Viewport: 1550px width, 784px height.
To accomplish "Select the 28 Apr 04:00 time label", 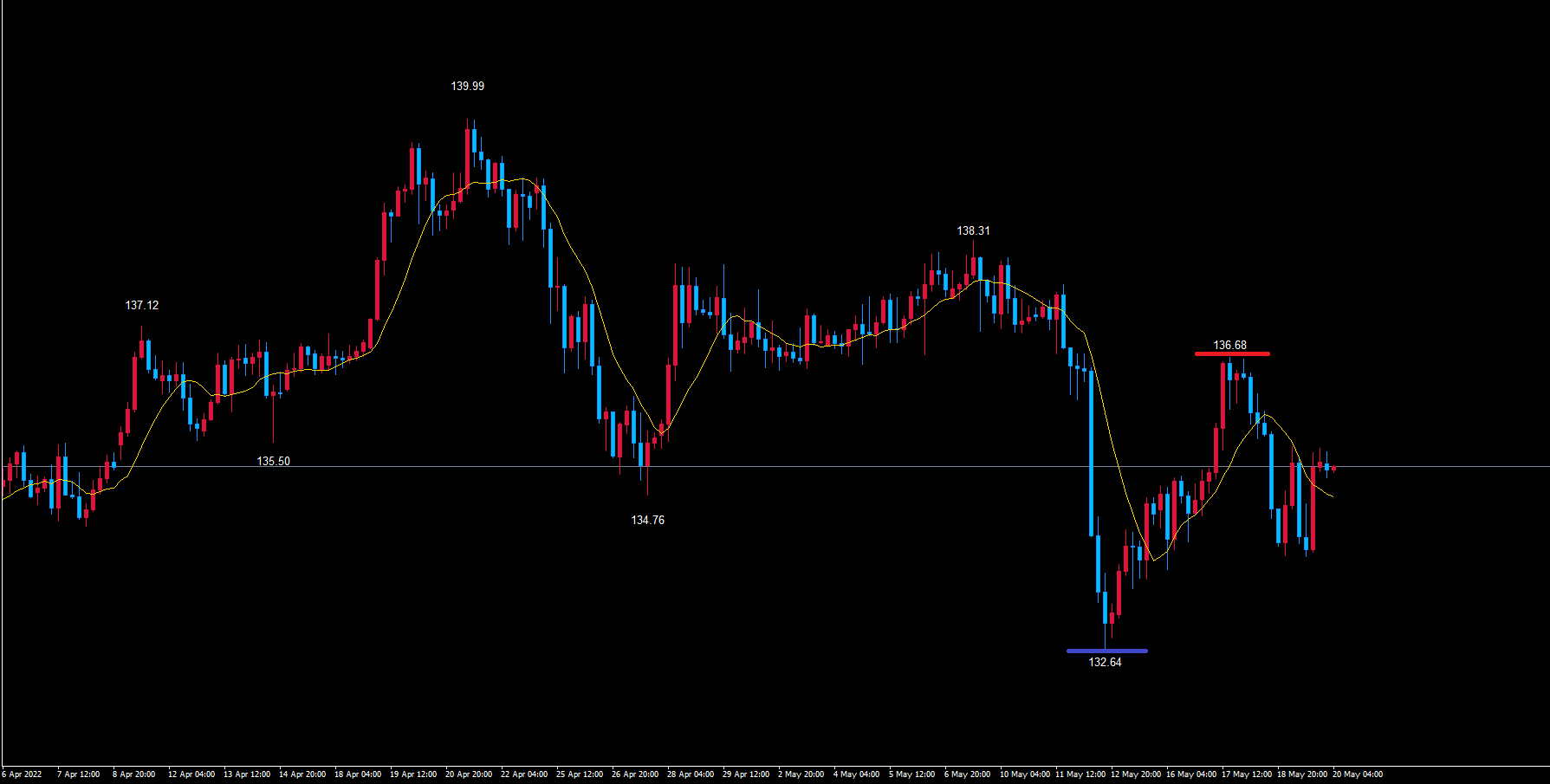I will click(690, 774).
